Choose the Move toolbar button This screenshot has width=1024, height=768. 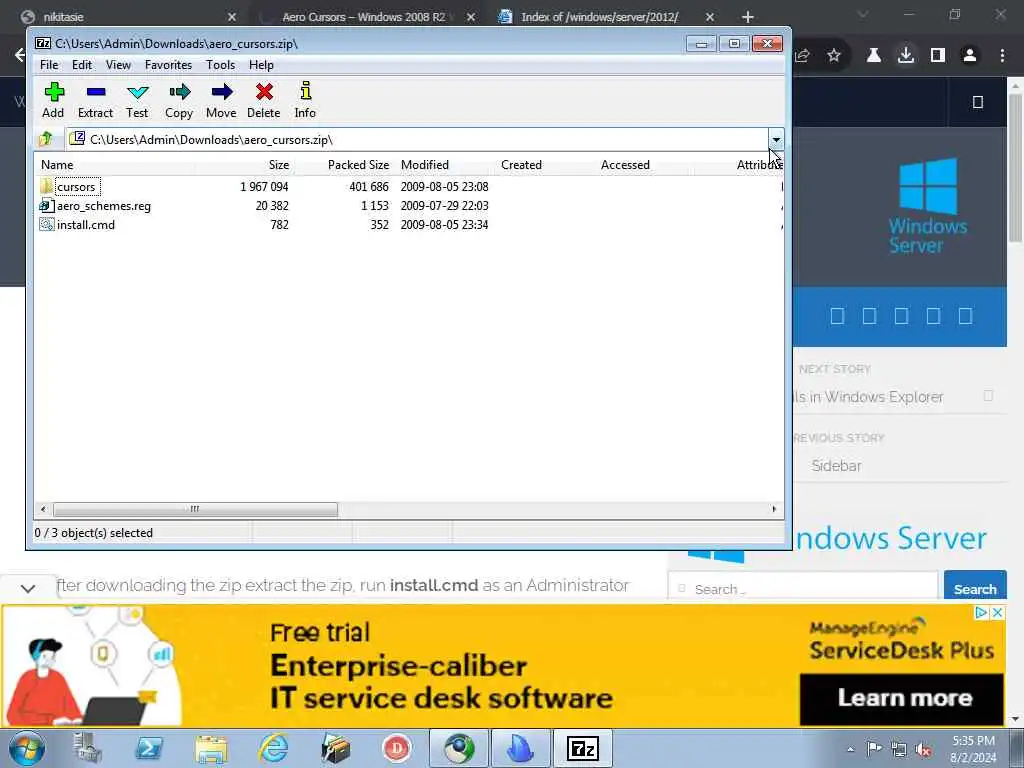(x=221, y=100)
